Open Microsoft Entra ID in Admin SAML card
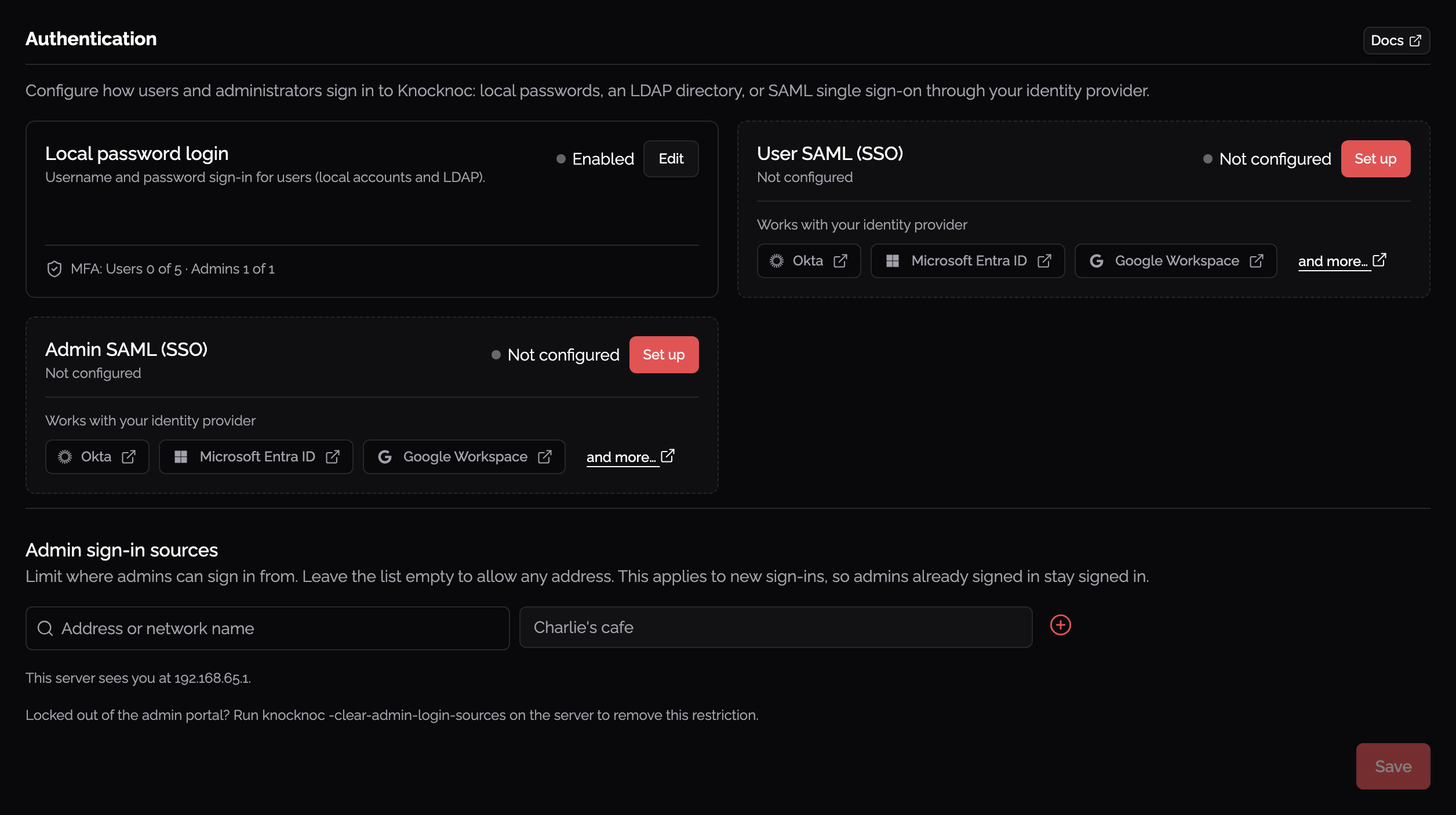The width and height of the screenshot is (1456, 815). (x=256, y=457)
